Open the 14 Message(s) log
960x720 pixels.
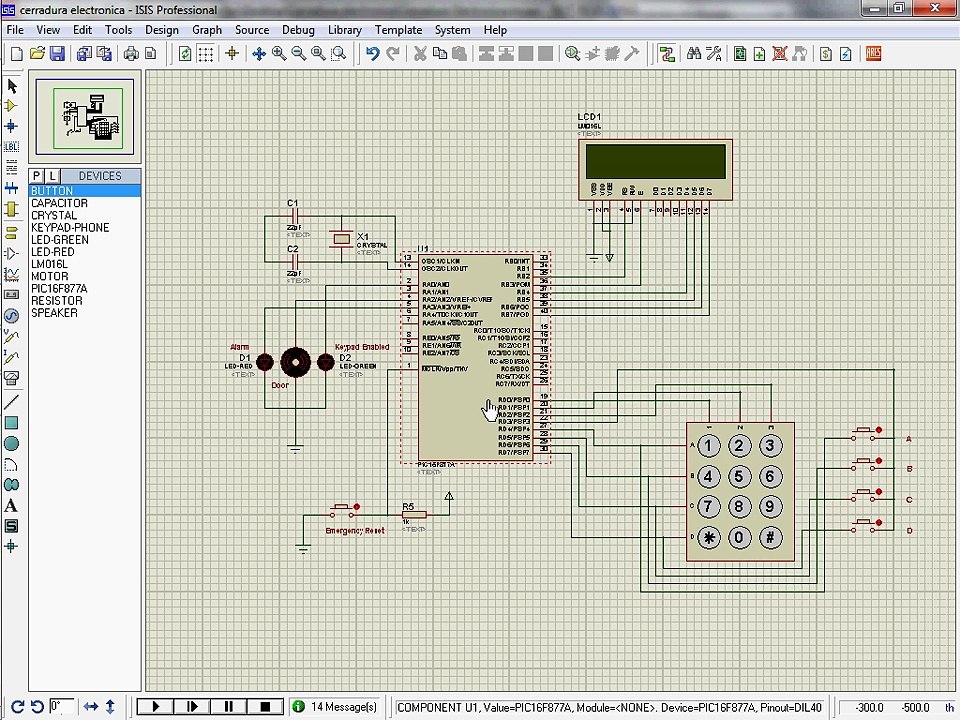point(336,707)
